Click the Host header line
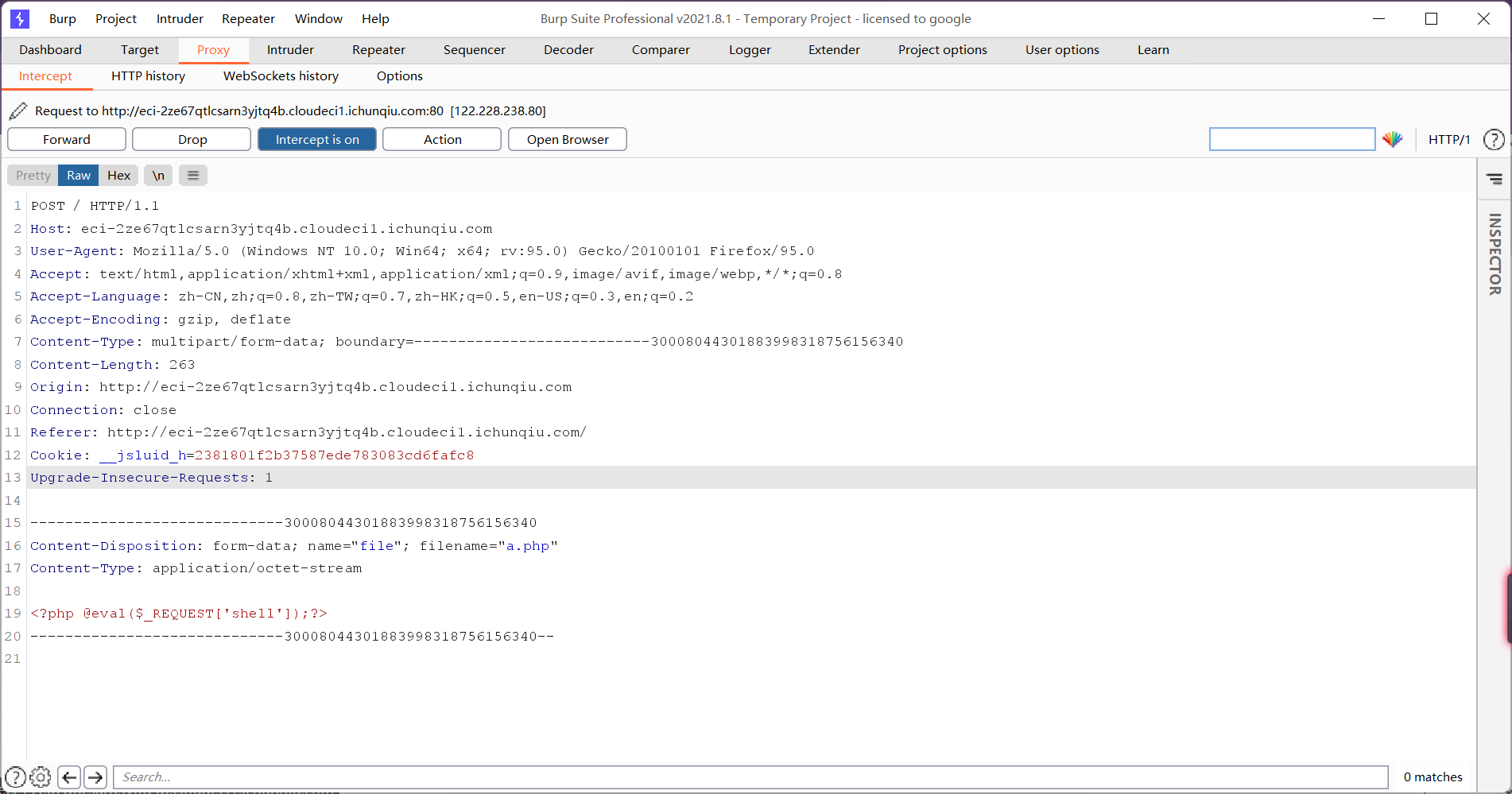The image size is (1512, 794). pyautogui.click(x=262, y=228)
